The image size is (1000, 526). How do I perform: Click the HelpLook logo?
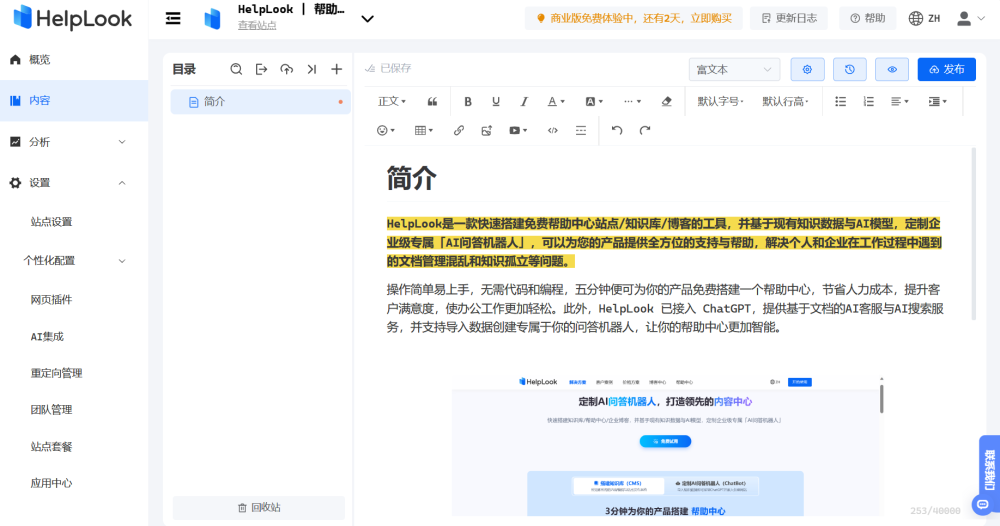coord(72,18)
